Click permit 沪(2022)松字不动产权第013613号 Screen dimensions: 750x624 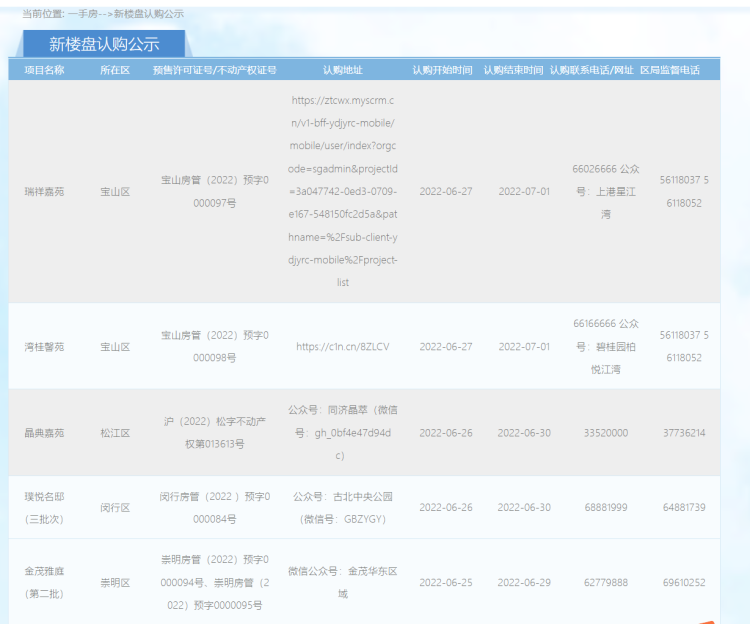click(x=215, y=433)
